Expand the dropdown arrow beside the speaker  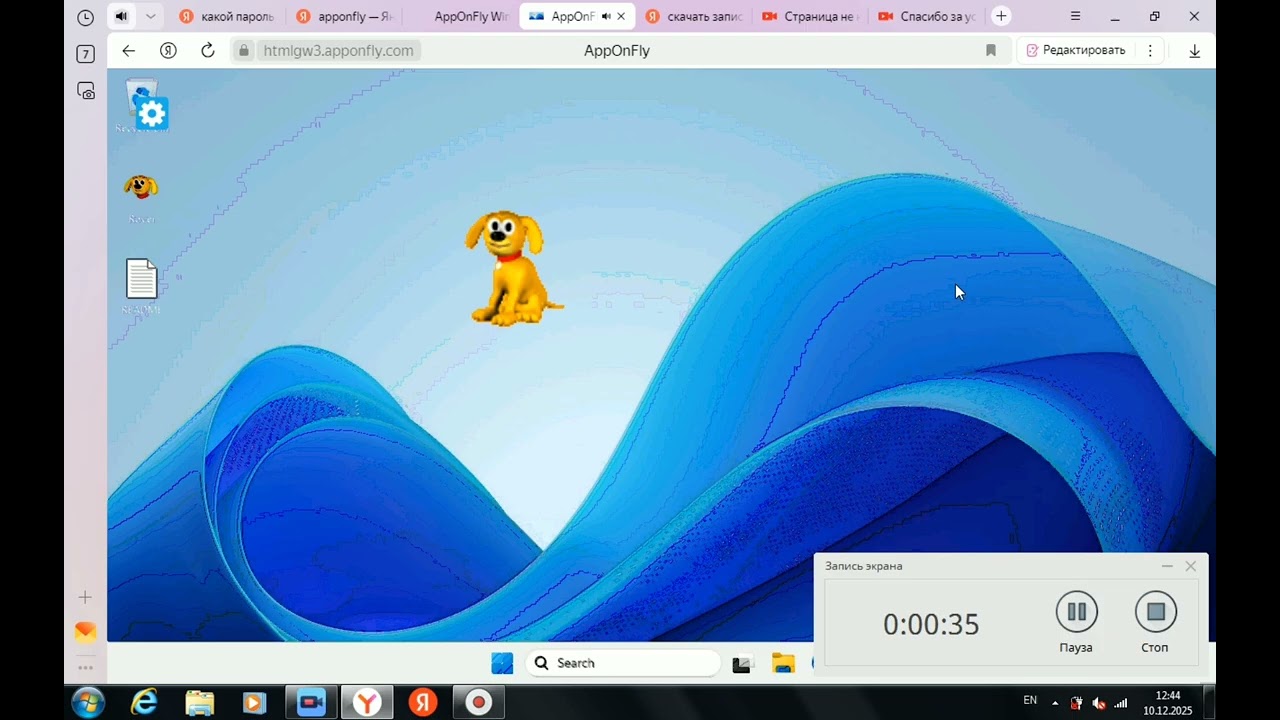(x=150, y=16)
